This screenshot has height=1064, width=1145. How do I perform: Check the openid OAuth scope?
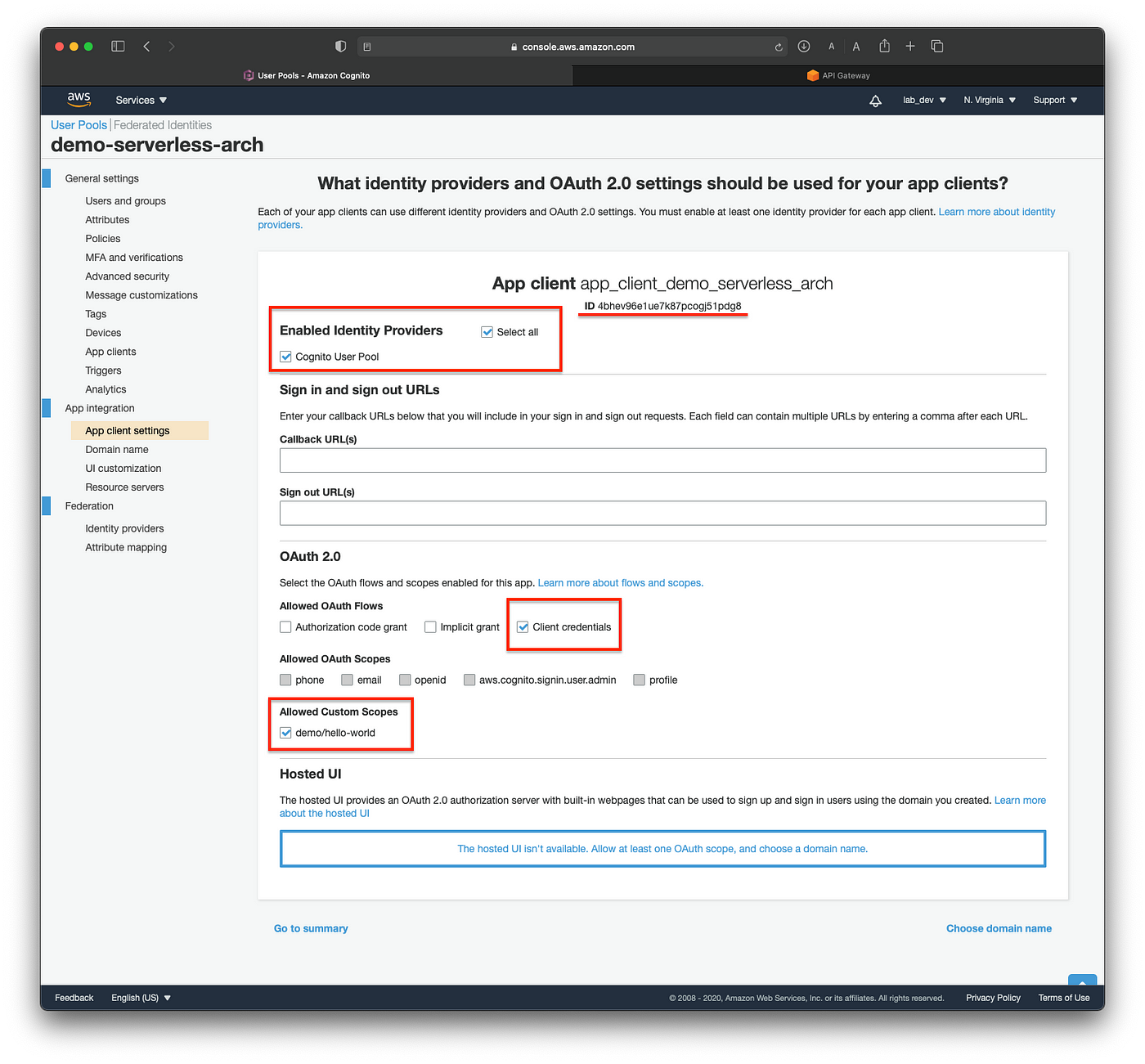point(405,680)
